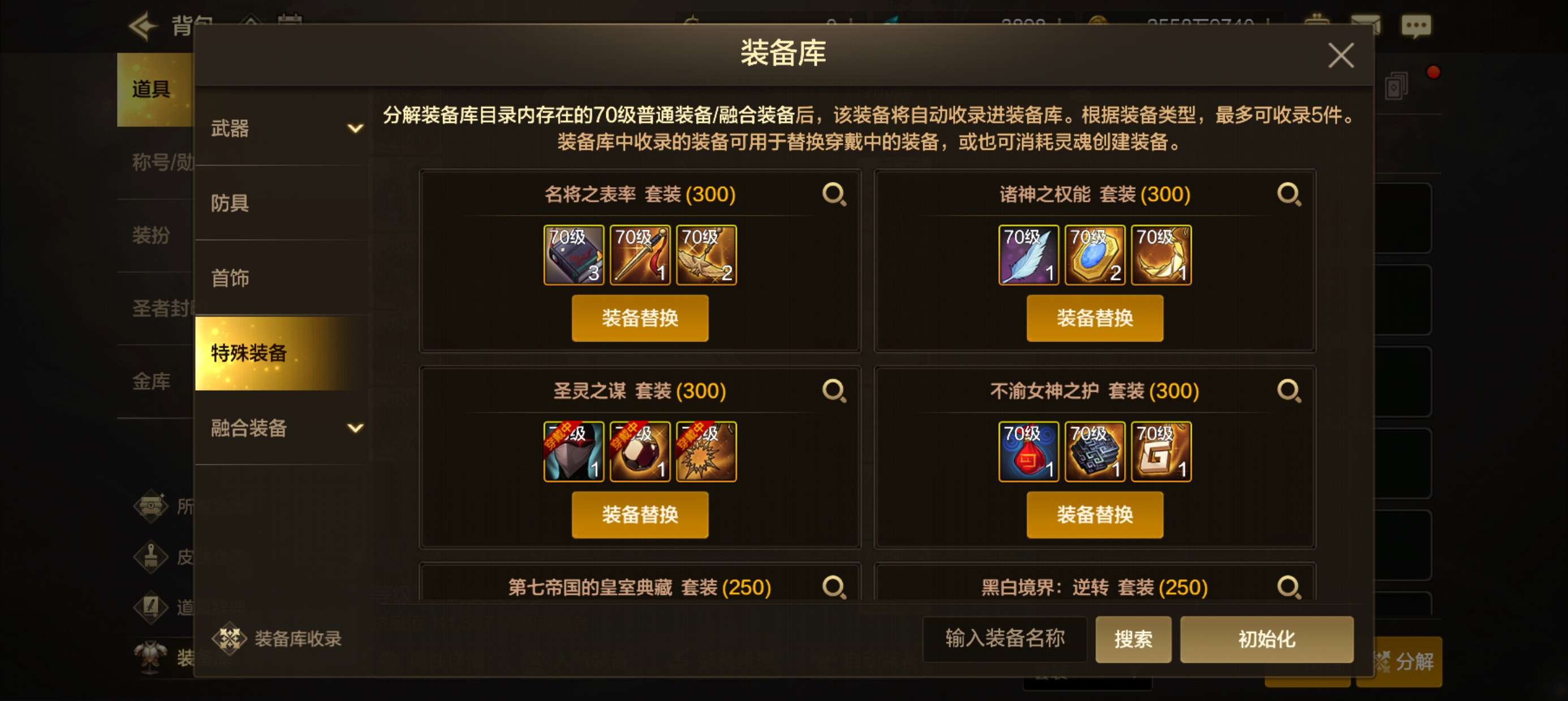Click magnifier icon beside 圣灵之谋 set
Viewport: 1568px width, 701px height.
[x=833, y=391]
